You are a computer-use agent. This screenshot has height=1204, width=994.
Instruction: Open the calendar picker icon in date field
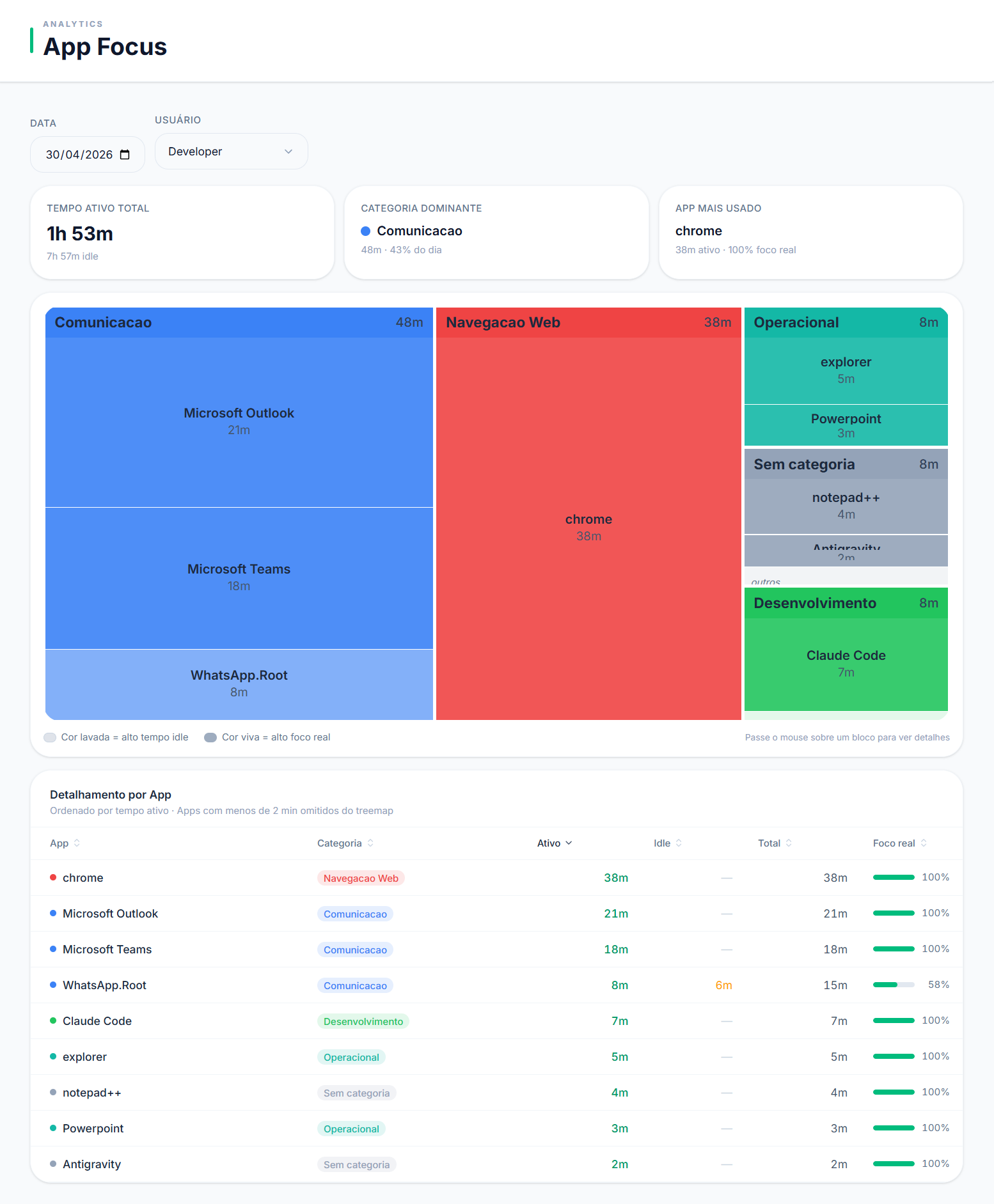pyautogui.click(x=125, y=155)
